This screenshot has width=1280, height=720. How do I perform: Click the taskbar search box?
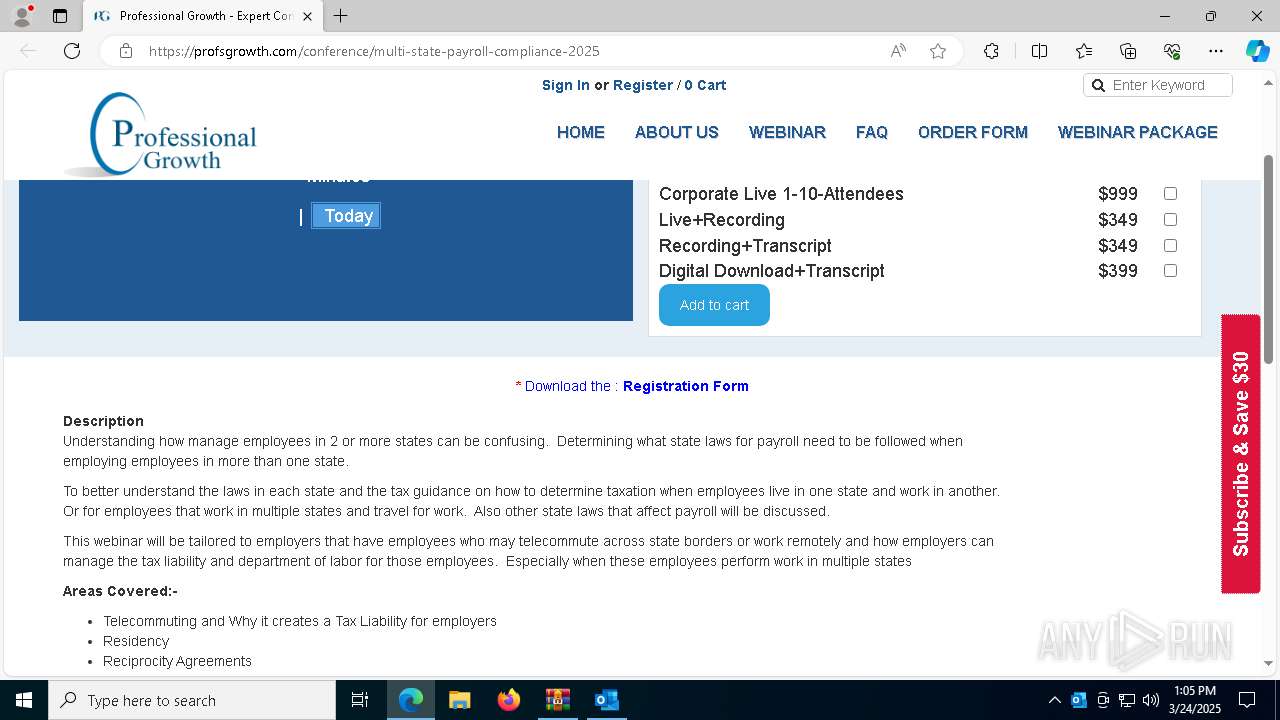[x=192, y=700]
